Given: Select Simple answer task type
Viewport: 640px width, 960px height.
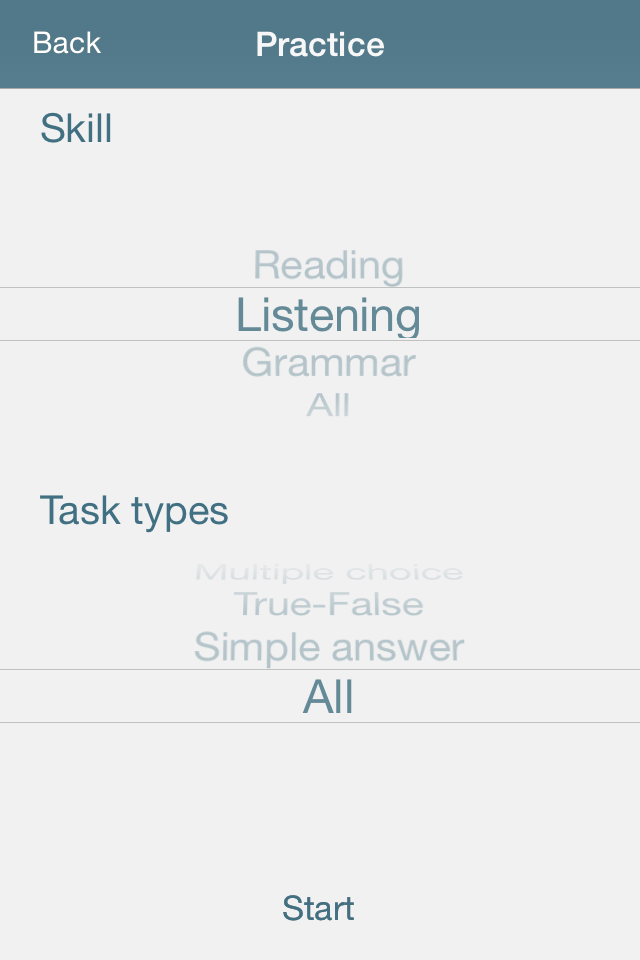Looking at the screenshot, I should [328, 647].
